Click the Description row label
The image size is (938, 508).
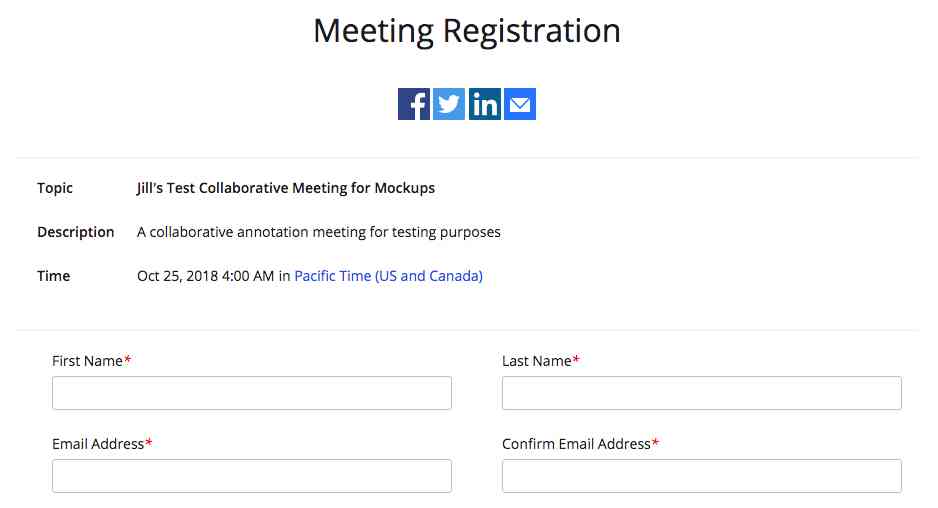coord(75,232)
